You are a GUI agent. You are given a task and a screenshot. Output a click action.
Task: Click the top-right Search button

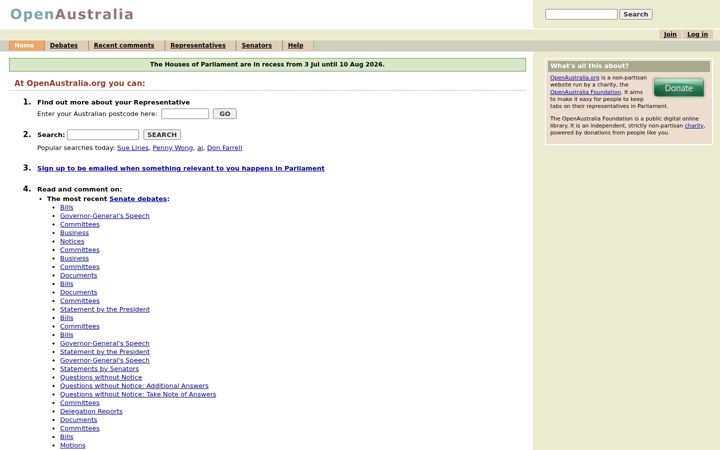click(636, 14)
